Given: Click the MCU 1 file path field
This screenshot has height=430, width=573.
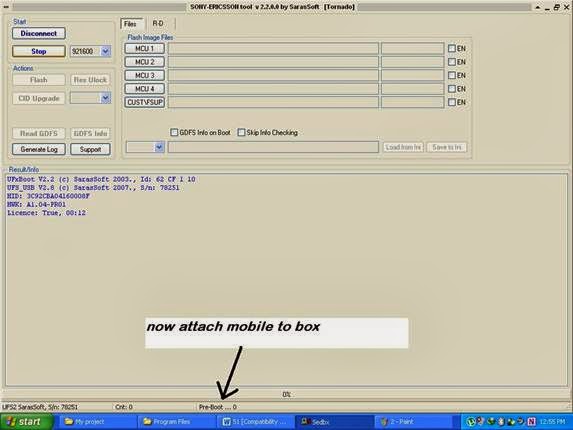Looking at the screenshot, I should 273,49.
